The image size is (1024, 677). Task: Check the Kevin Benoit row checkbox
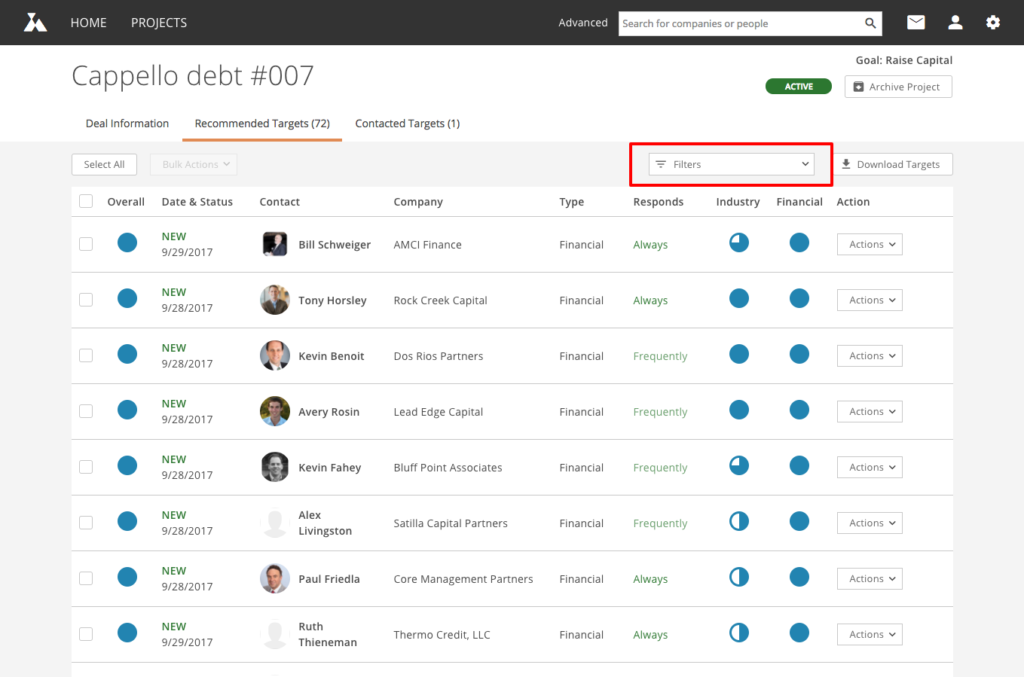(x=86, y=356)
